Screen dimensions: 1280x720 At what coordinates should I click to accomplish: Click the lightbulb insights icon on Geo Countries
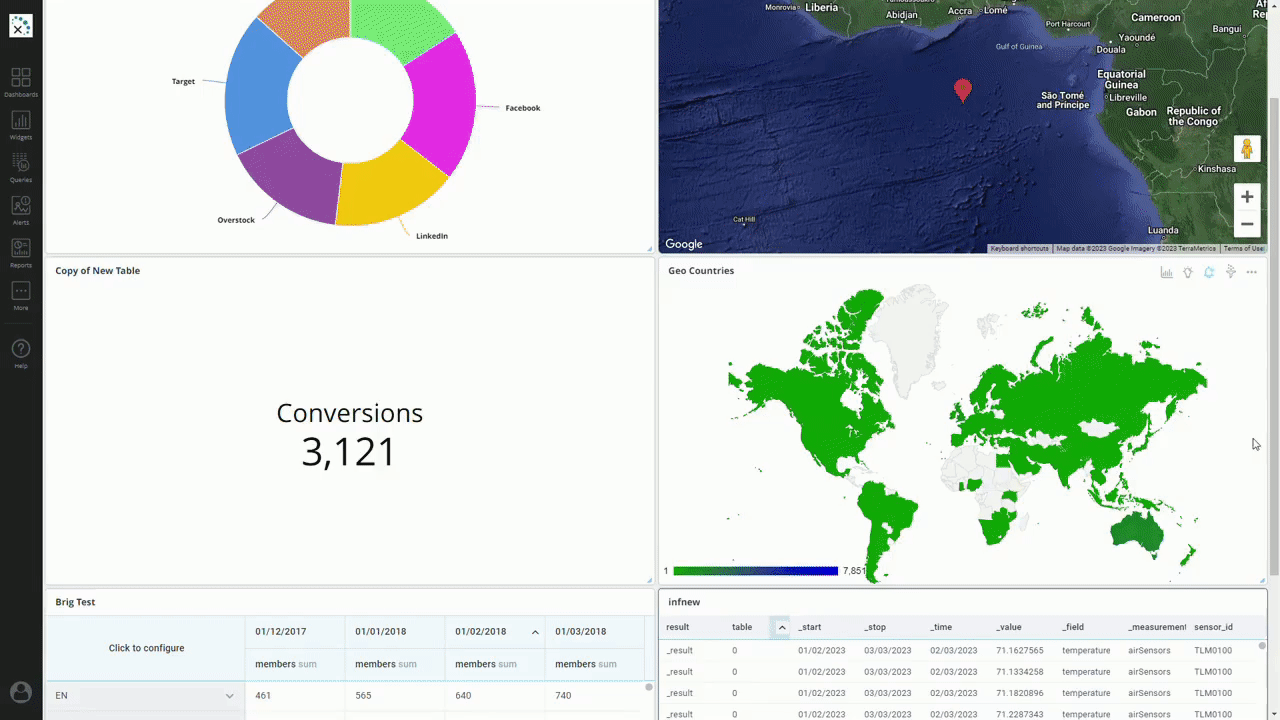pos(1188,272)
